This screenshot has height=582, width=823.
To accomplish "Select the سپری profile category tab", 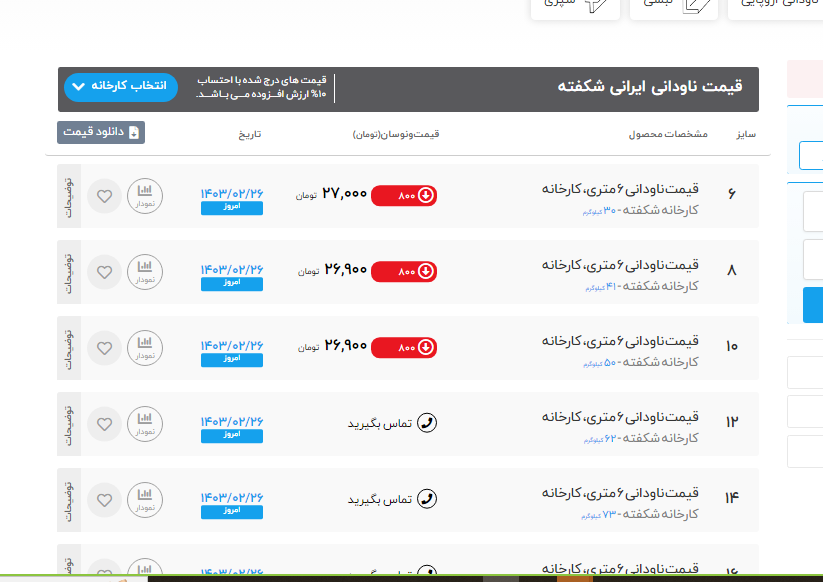I will (x=576, y=5).
